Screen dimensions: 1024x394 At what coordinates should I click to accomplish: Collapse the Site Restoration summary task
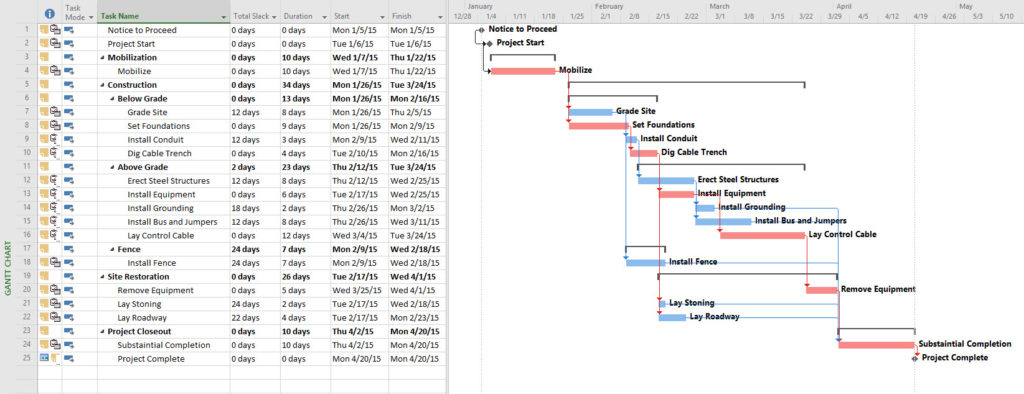pyautogui.click(x=102, y=277)
